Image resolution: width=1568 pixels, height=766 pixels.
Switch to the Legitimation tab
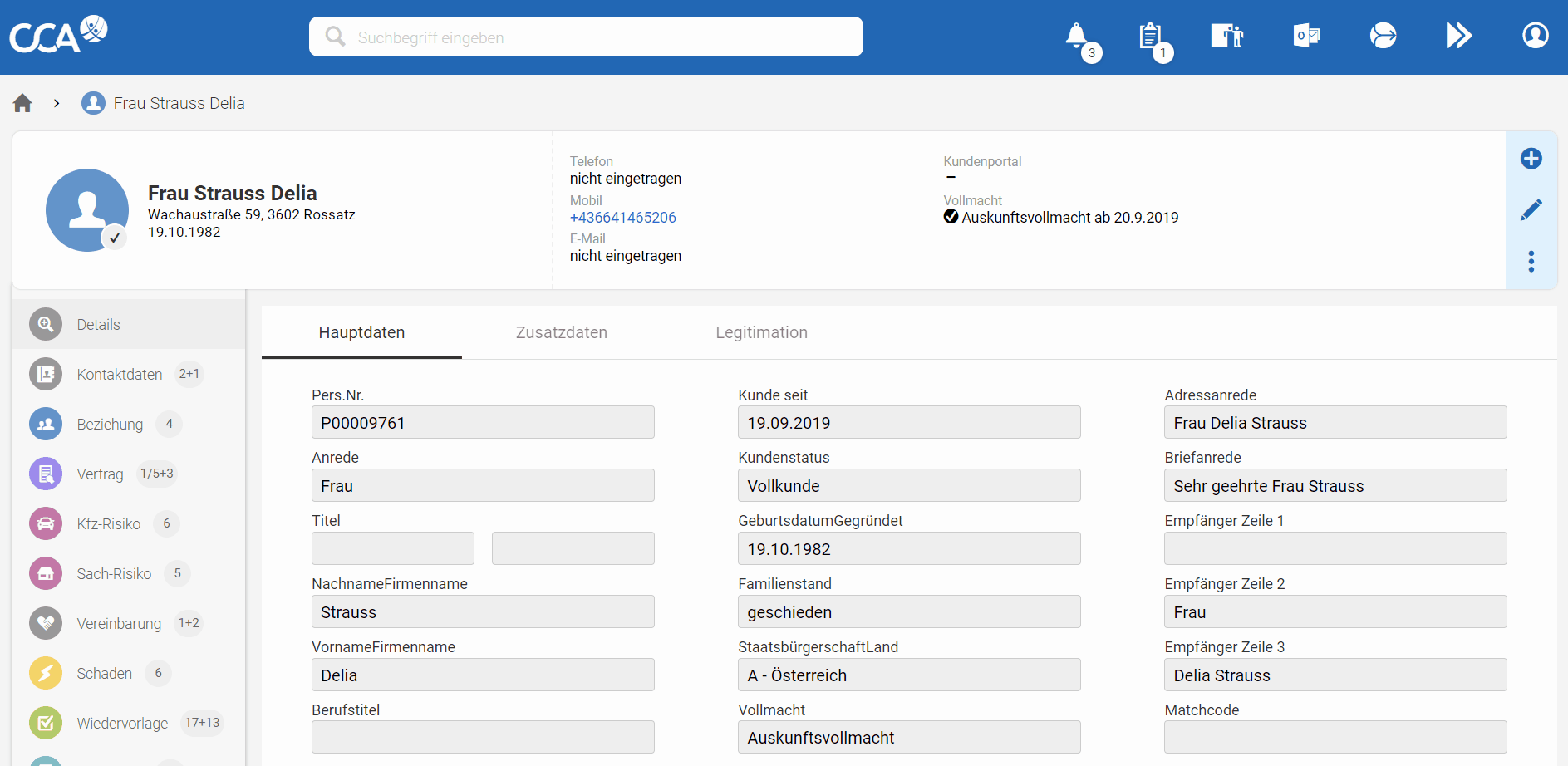761,332
